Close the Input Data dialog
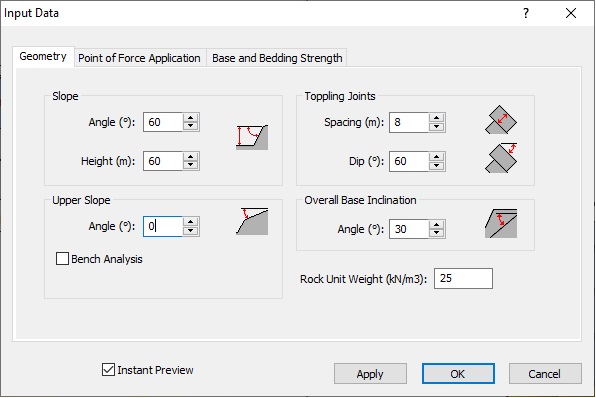The image size is (596, 398). pyautogui.click(x=571, y=13)
